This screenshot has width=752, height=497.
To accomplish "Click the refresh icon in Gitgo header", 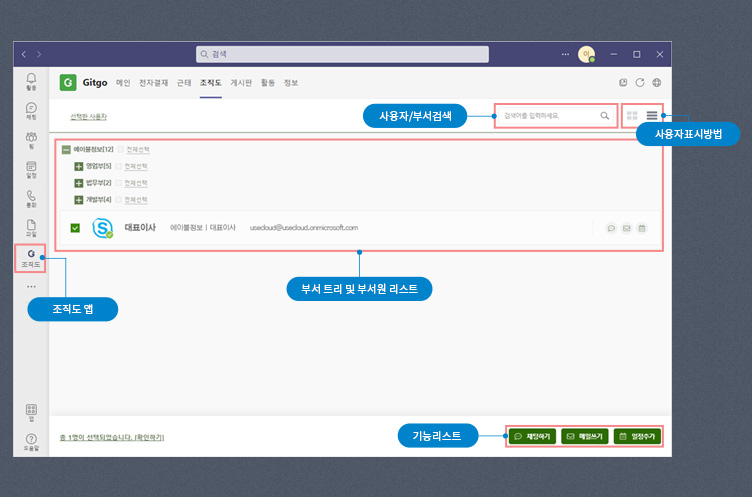I will coord(639,83).
